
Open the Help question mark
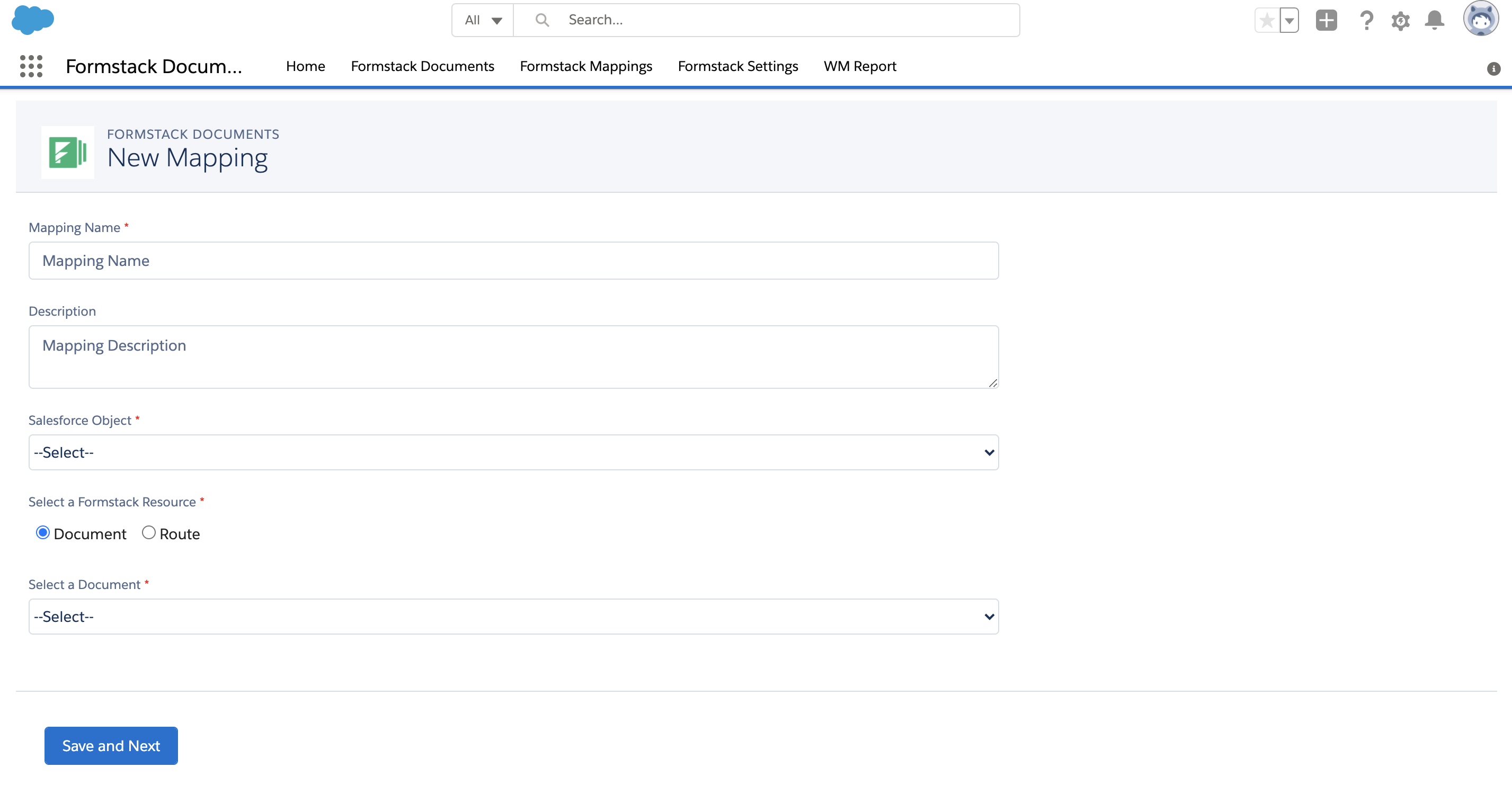pos(1366,21)
